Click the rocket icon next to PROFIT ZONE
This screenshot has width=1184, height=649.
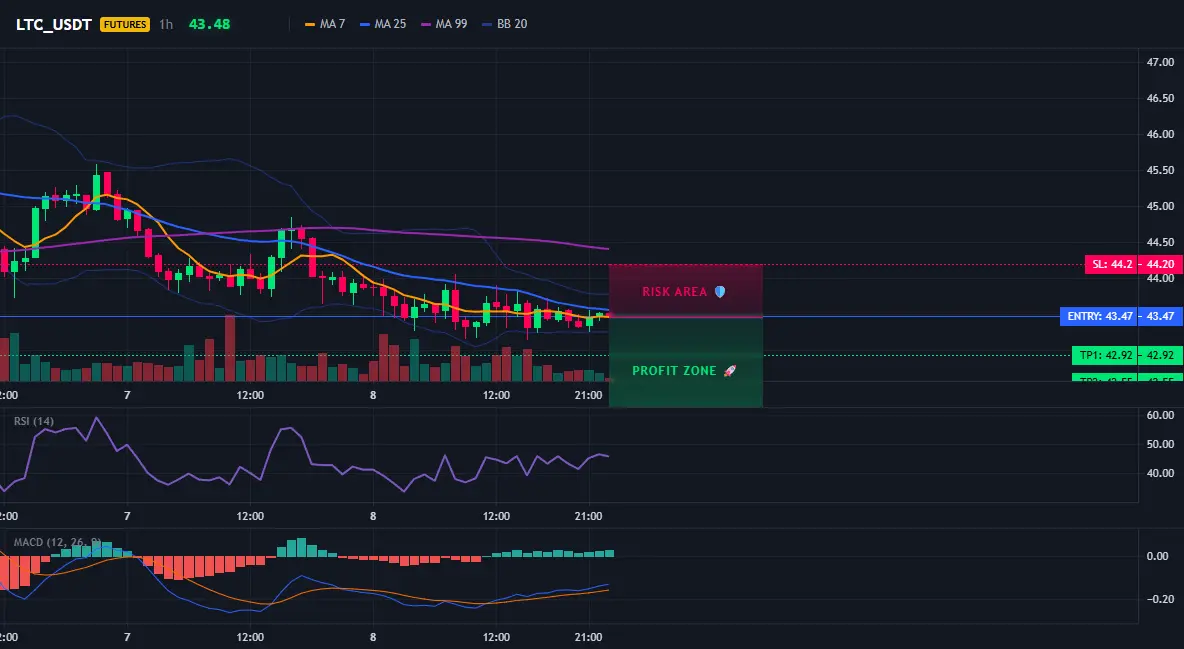729,371
